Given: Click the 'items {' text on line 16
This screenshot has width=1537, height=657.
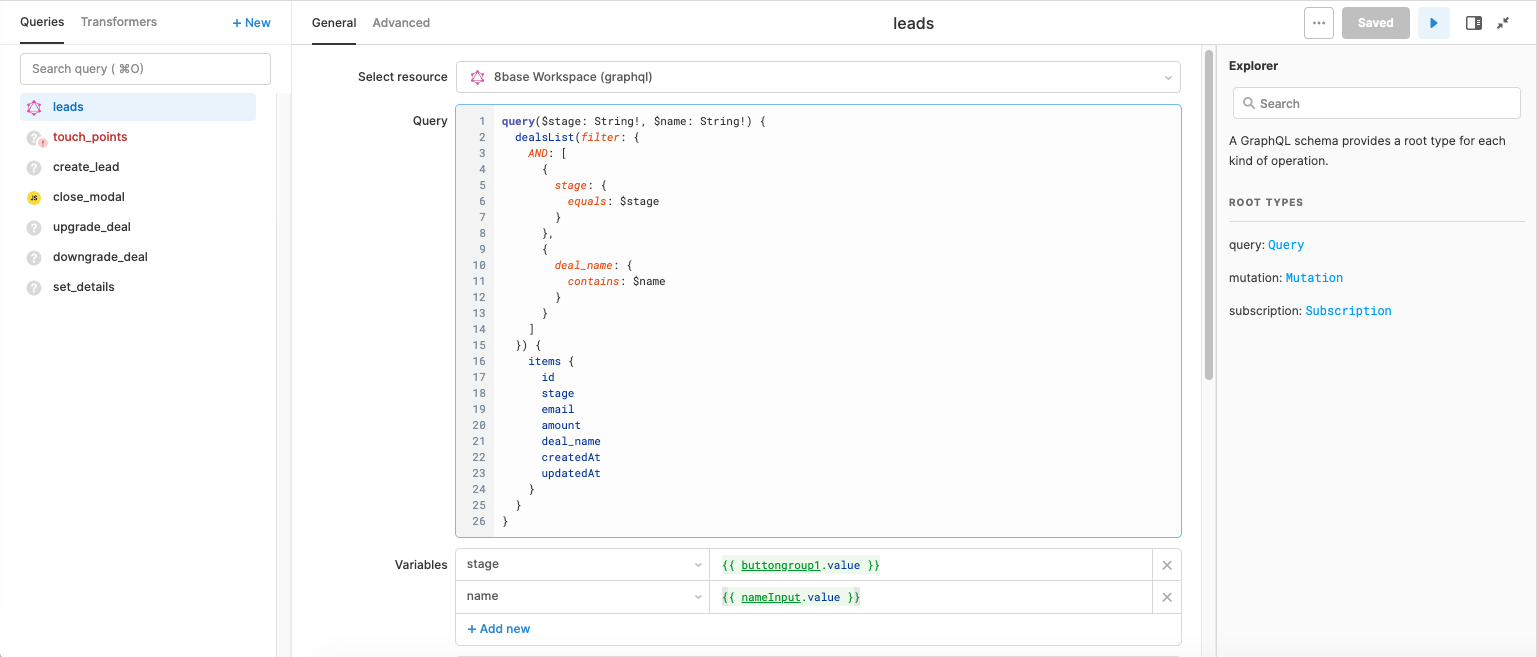Looking at the screenshot, I should pyautogui.click(x=551, y=361).
